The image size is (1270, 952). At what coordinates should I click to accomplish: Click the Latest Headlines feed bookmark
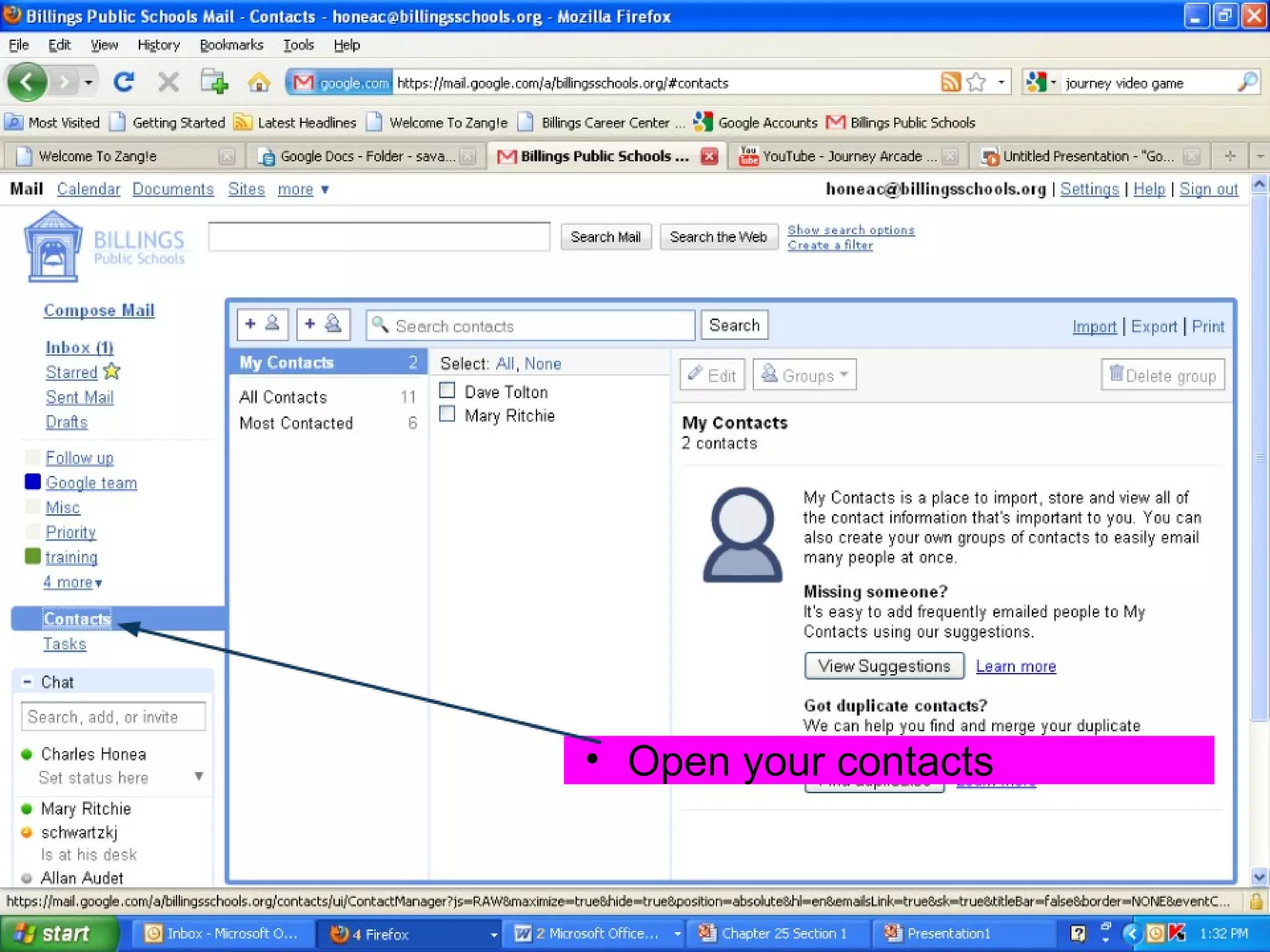[295, 123]
